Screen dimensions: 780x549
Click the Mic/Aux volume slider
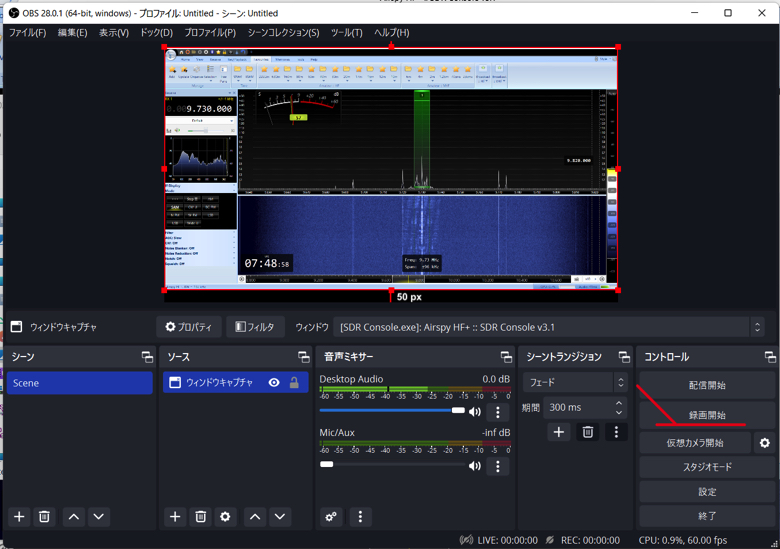(392, 464)
